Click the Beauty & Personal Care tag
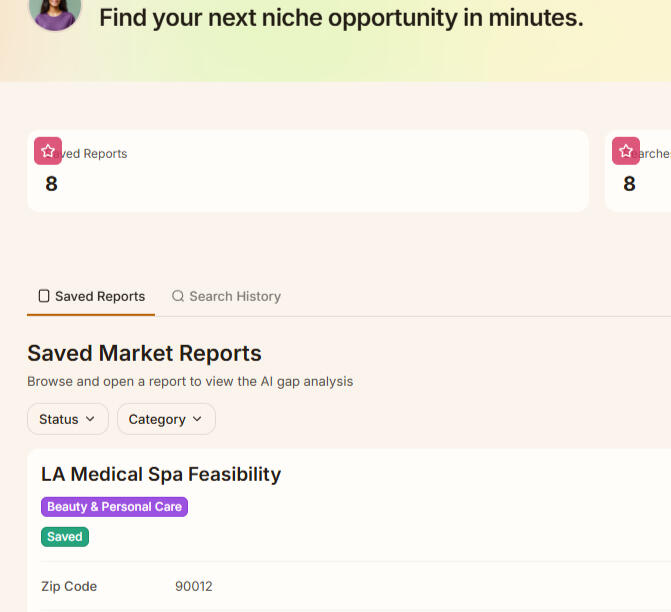Viewport: 671px width, 612px height. click(114, 507)
